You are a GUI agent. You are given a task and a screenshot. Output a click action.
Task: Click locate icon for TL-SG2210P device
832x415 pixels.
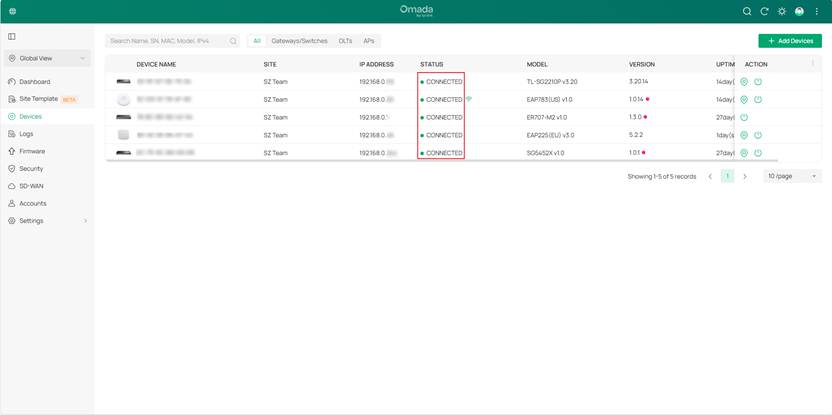click(x=744, y=82)
